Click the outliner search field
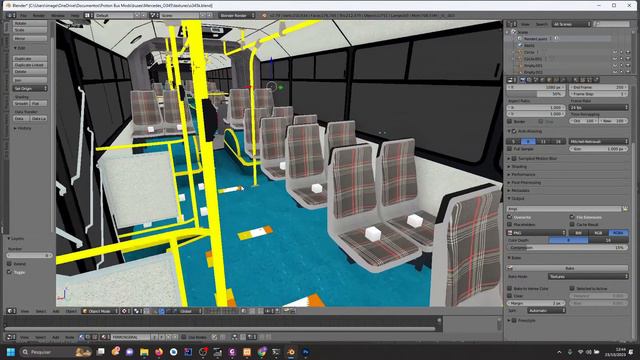Screen dimensions: 640x360 pos(611,24)
